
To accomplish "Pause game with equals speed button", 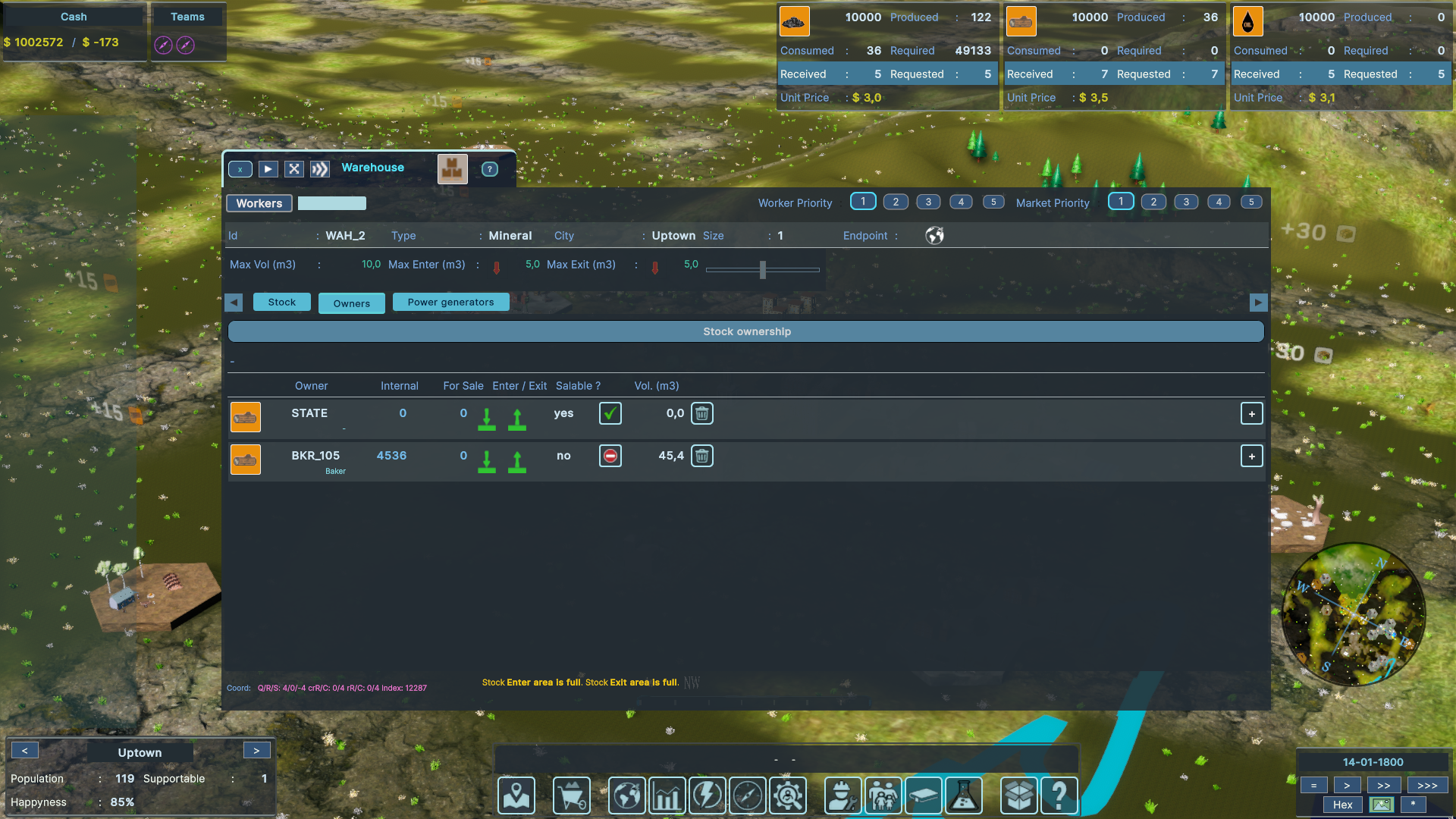I will click(1313, 785).
